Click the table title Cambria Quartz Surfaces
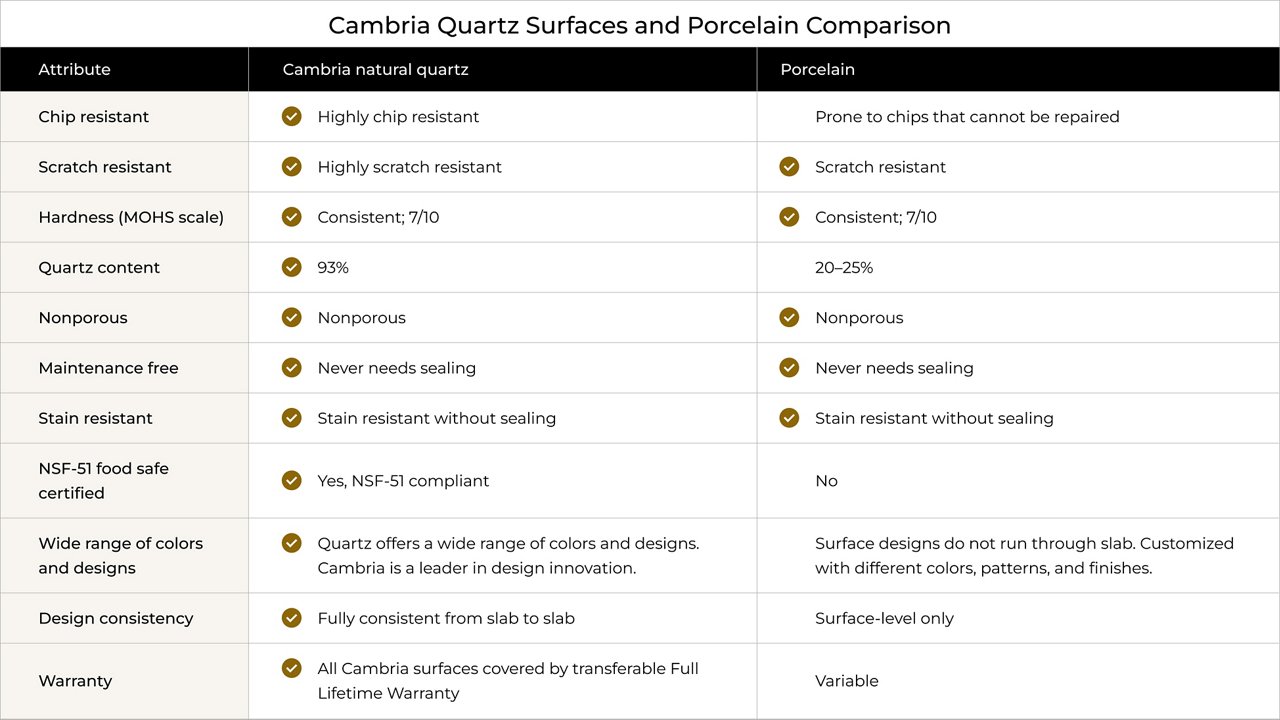 point(639,25)
